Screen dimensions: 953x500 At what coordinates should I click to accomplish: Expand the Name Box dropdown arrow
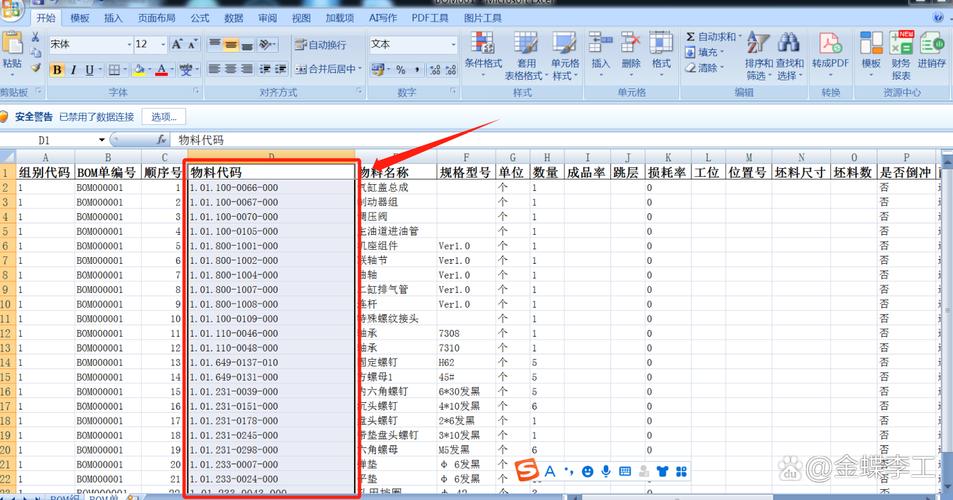coord(102,140)
